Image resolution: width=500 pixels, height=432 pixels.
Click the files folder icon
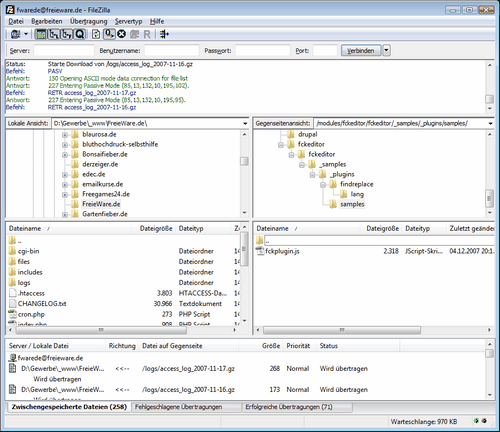coord(12,262)
